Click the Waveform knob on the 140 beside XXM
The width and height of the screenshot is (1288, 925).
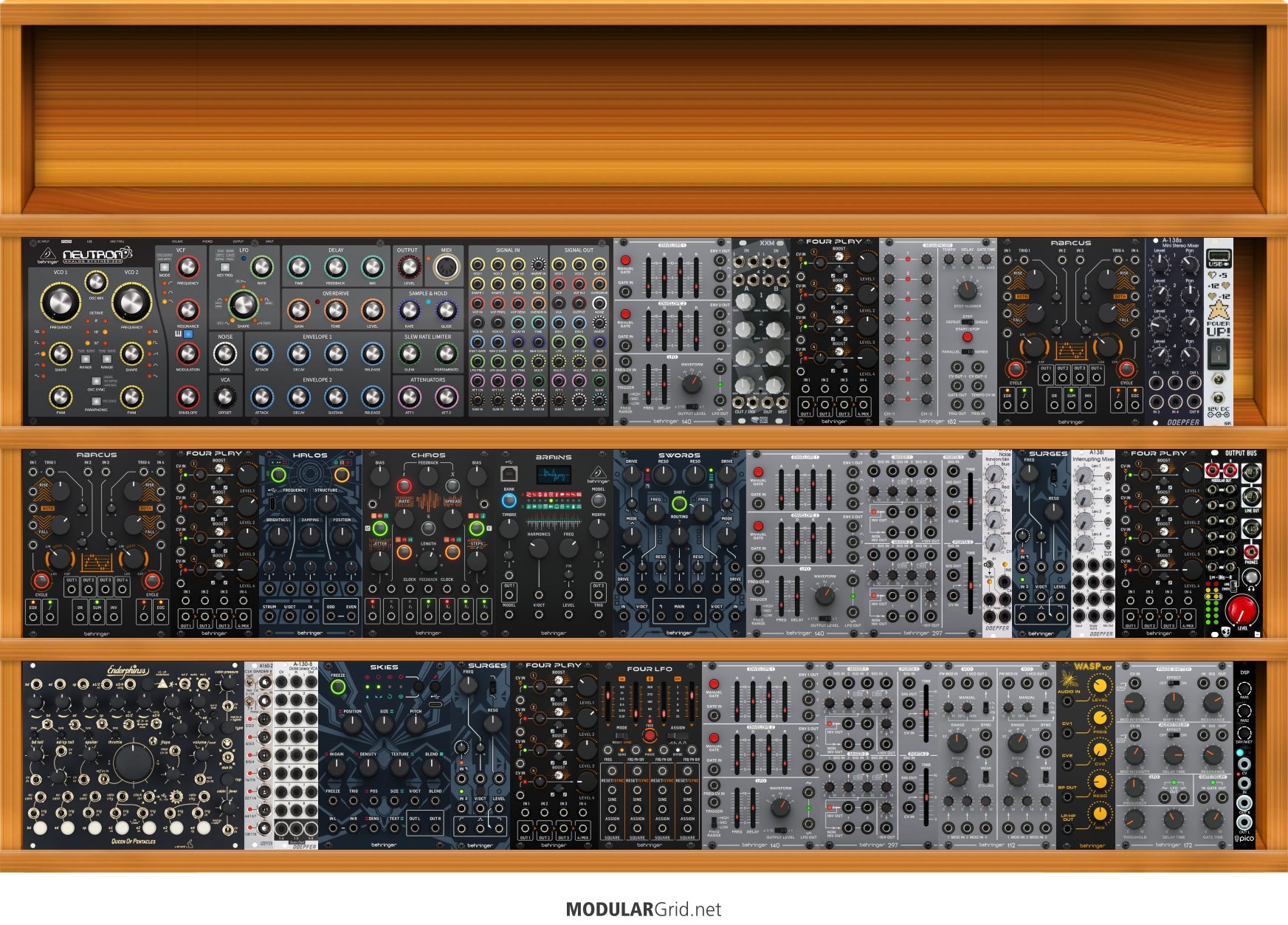(x=692, y=383)
